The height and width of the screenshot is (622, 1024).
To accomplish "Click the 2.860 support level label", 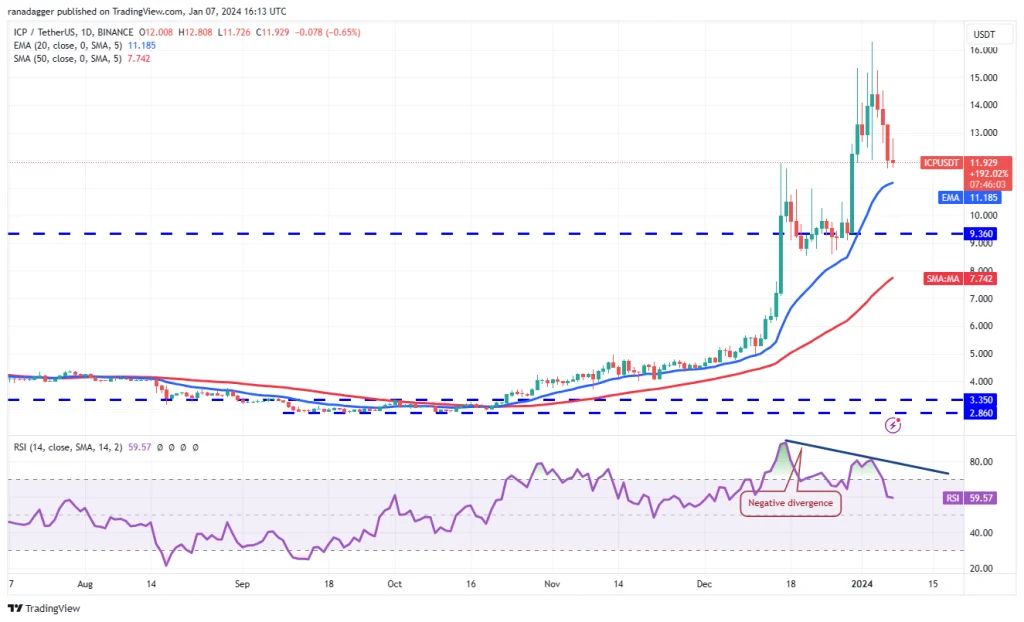I will [984, 412].
